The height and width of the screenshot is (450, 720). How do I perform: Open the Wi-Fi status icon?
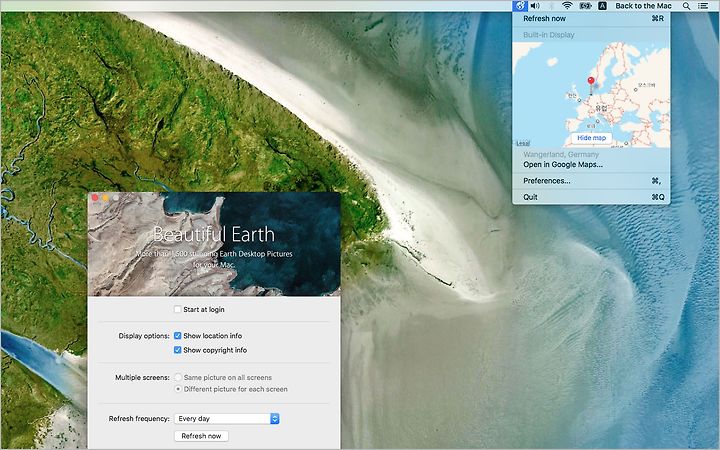point(568,6)
